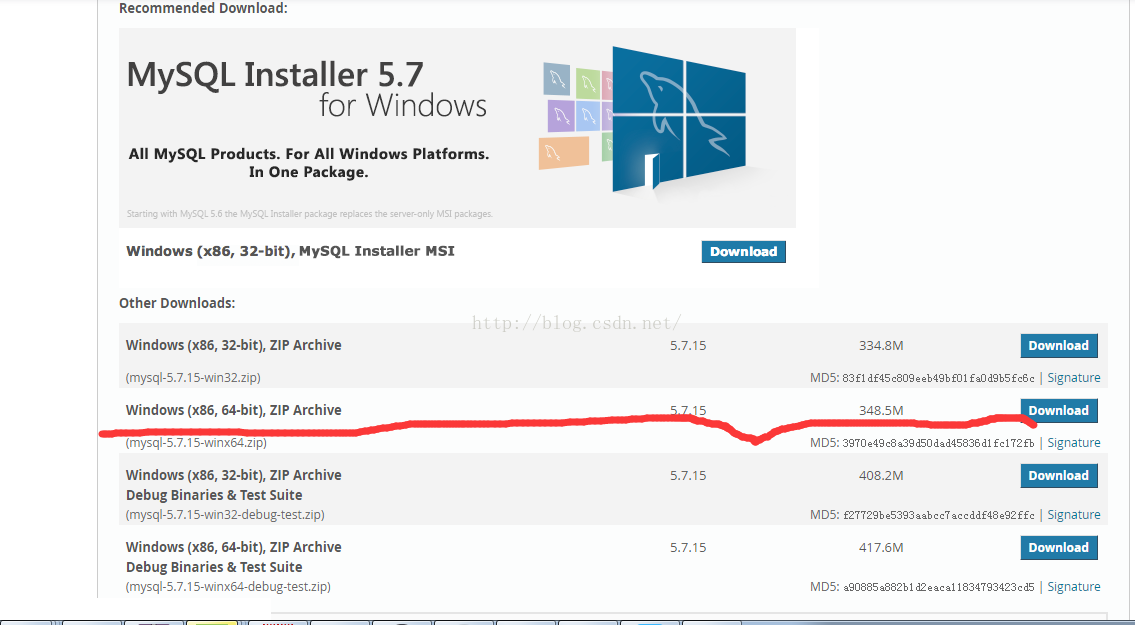The width and height of the screenshot is (1135, 625).
Task: Click version '5.7.15' in the 334.8M row
Action: (x=688, y=345)
